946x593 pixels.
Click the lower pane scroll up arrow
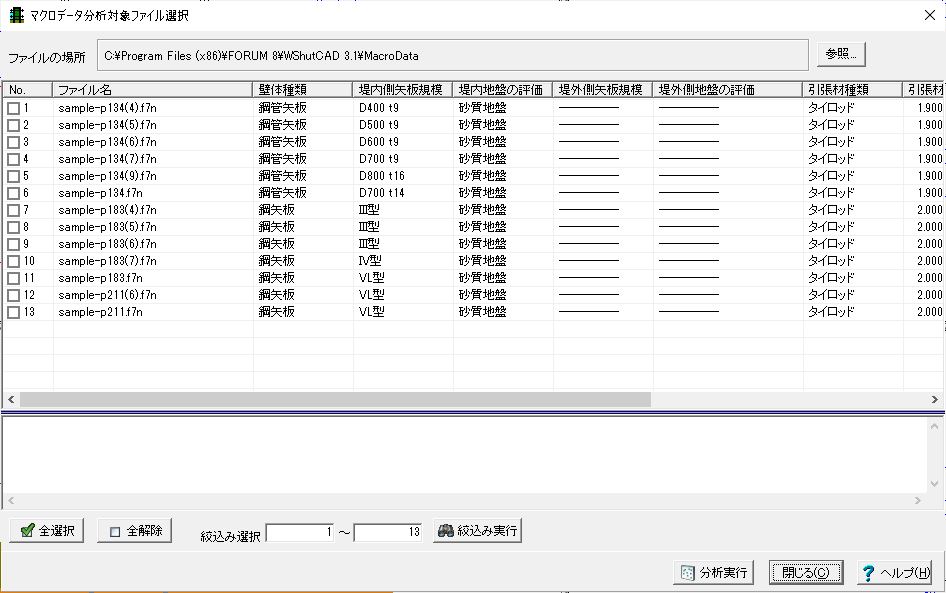pos(935,425)
